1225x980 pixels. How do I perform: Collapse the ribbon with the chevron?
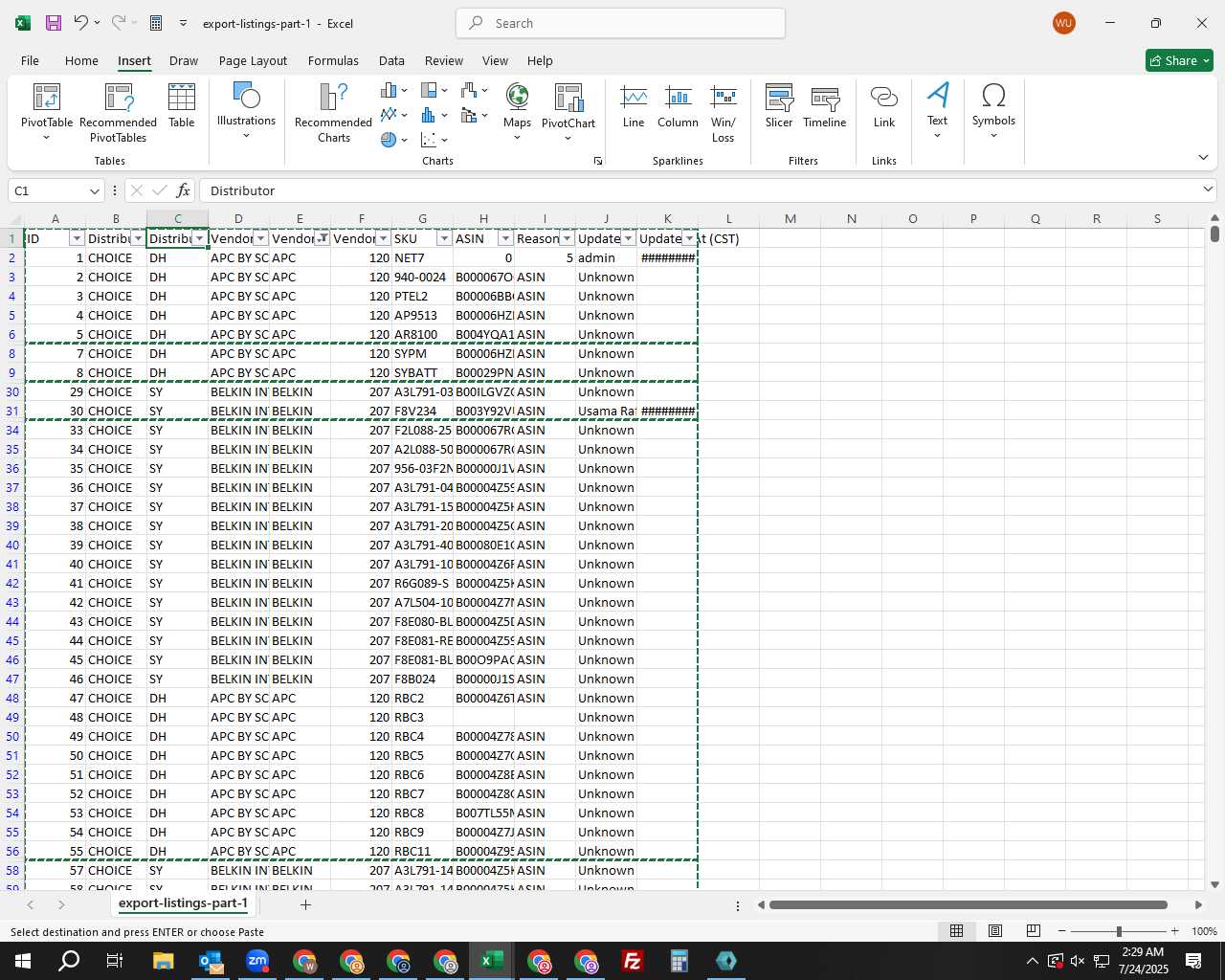point(1203,158)
